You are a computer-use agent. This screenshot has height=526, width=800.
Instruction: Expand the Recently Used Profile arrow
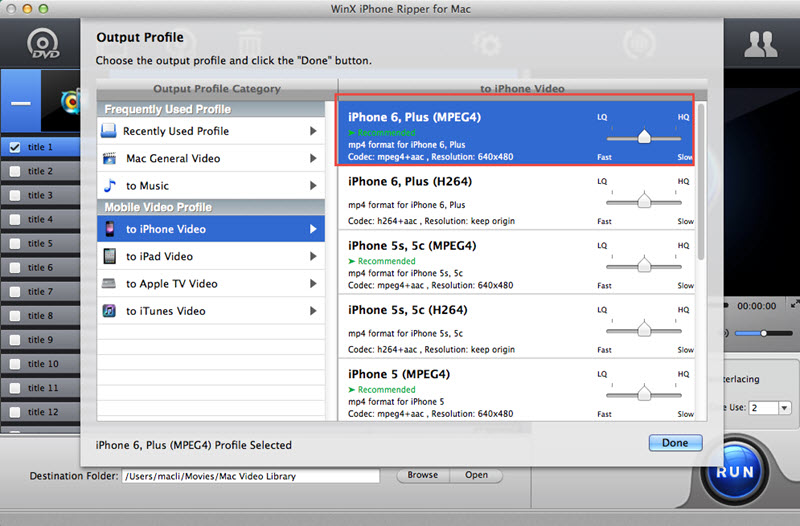[x=313, y=131]
